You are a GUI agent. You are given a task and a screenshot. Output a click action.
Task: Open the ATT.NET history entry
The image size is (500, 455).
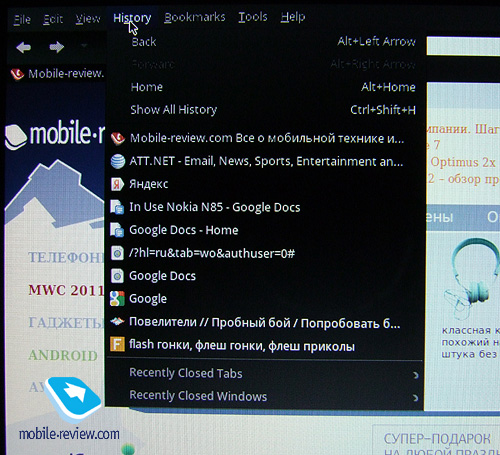[267, 161]
